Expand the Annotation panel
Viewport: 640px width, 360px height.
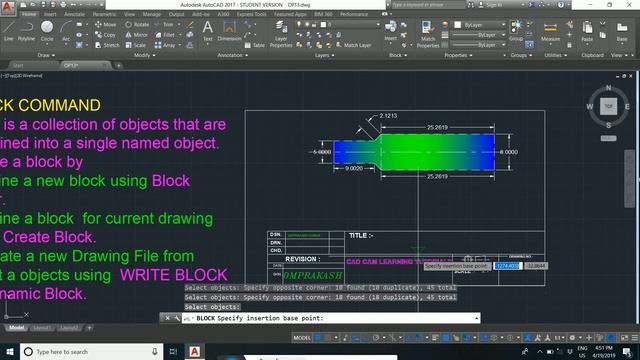(x=232, y=55)
